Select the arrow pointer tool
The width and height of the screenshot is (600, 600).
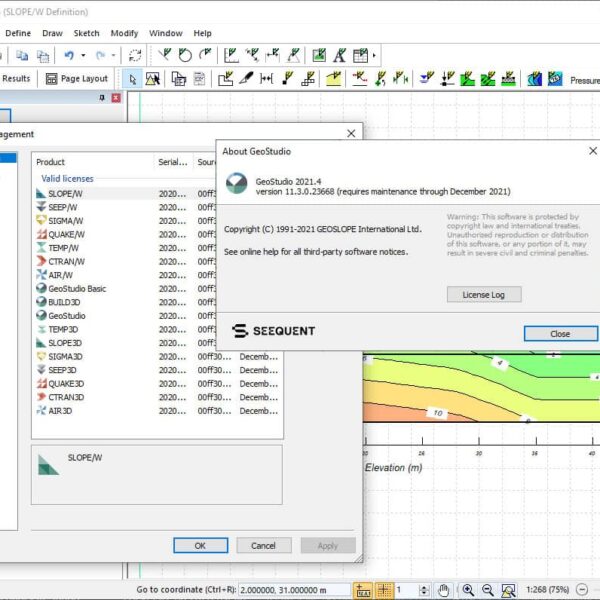point(132,78)
